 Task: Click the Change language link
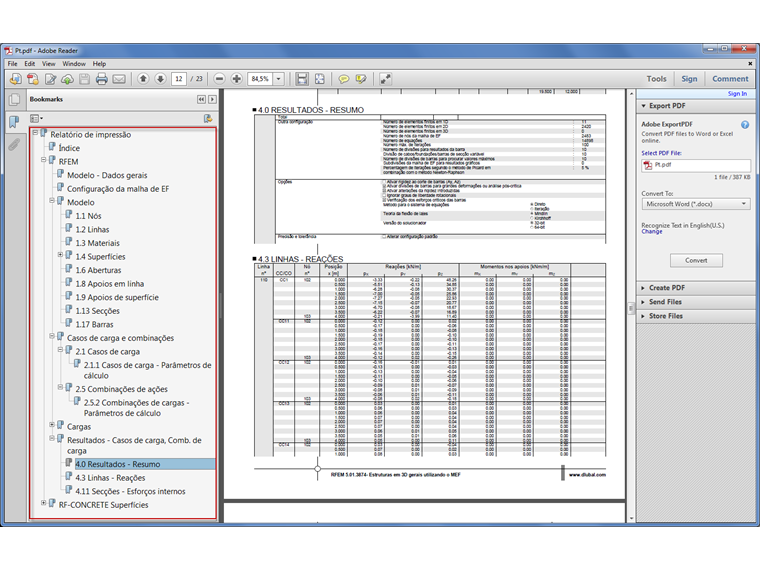point(652,232)
